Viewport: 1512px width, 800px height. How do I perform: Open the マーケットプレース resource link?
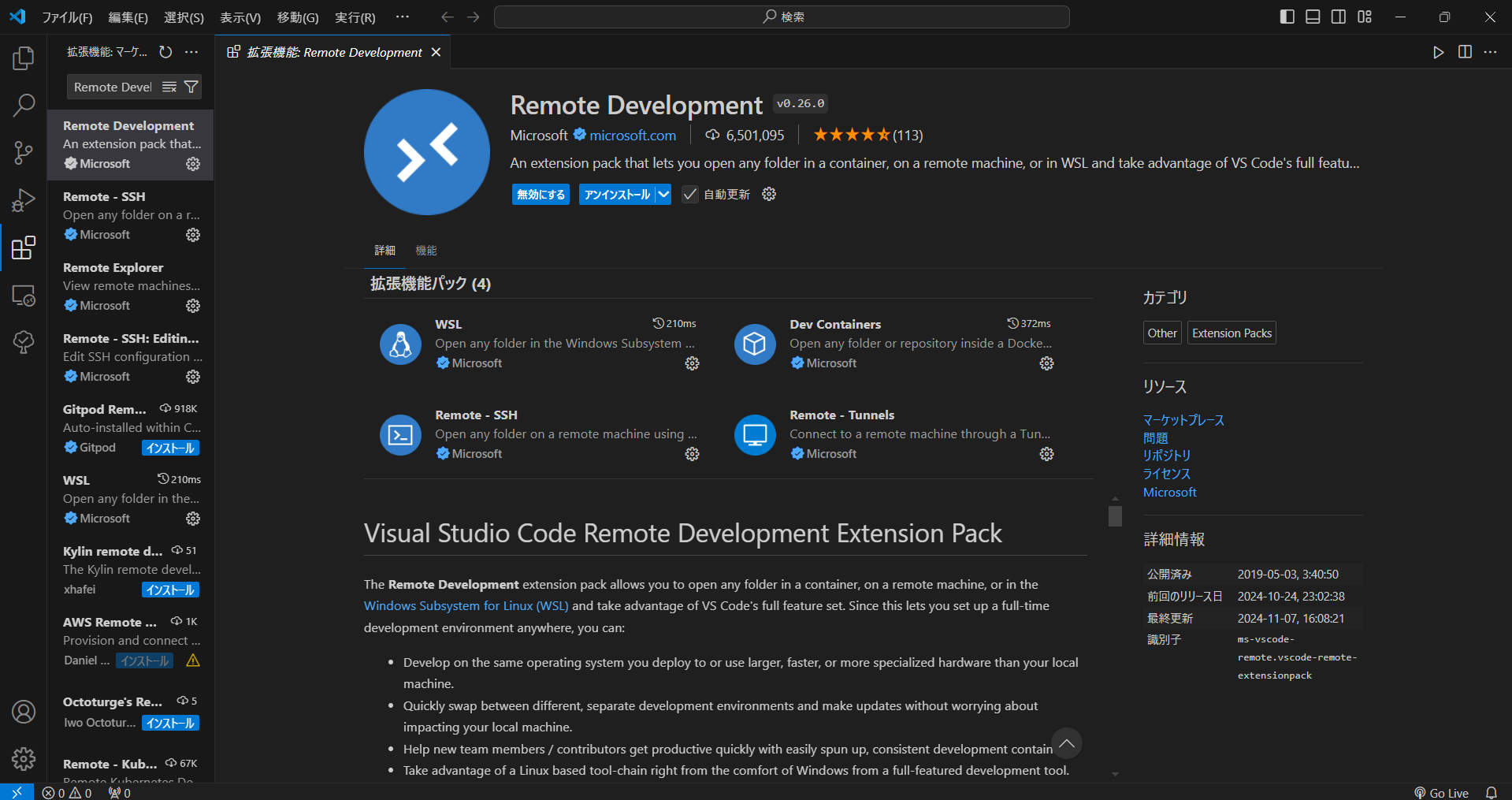click(x=1183, y=420)
